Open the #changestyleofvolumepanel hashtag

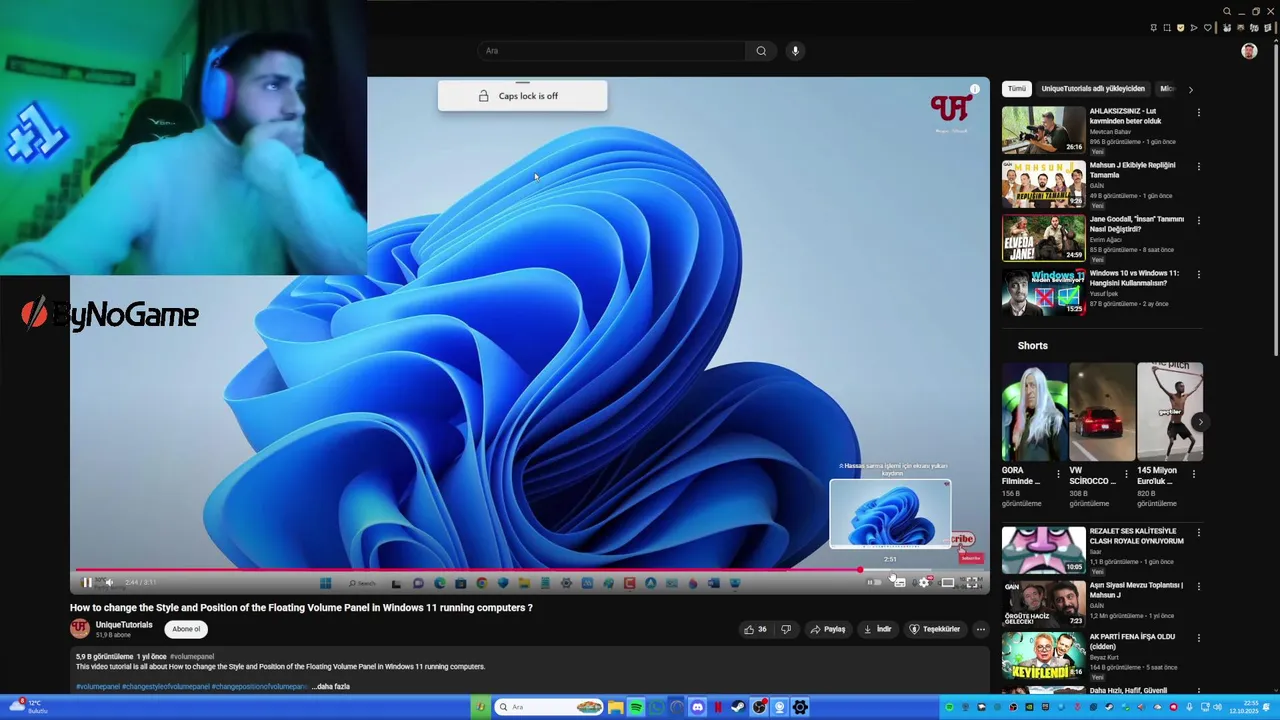166,687
